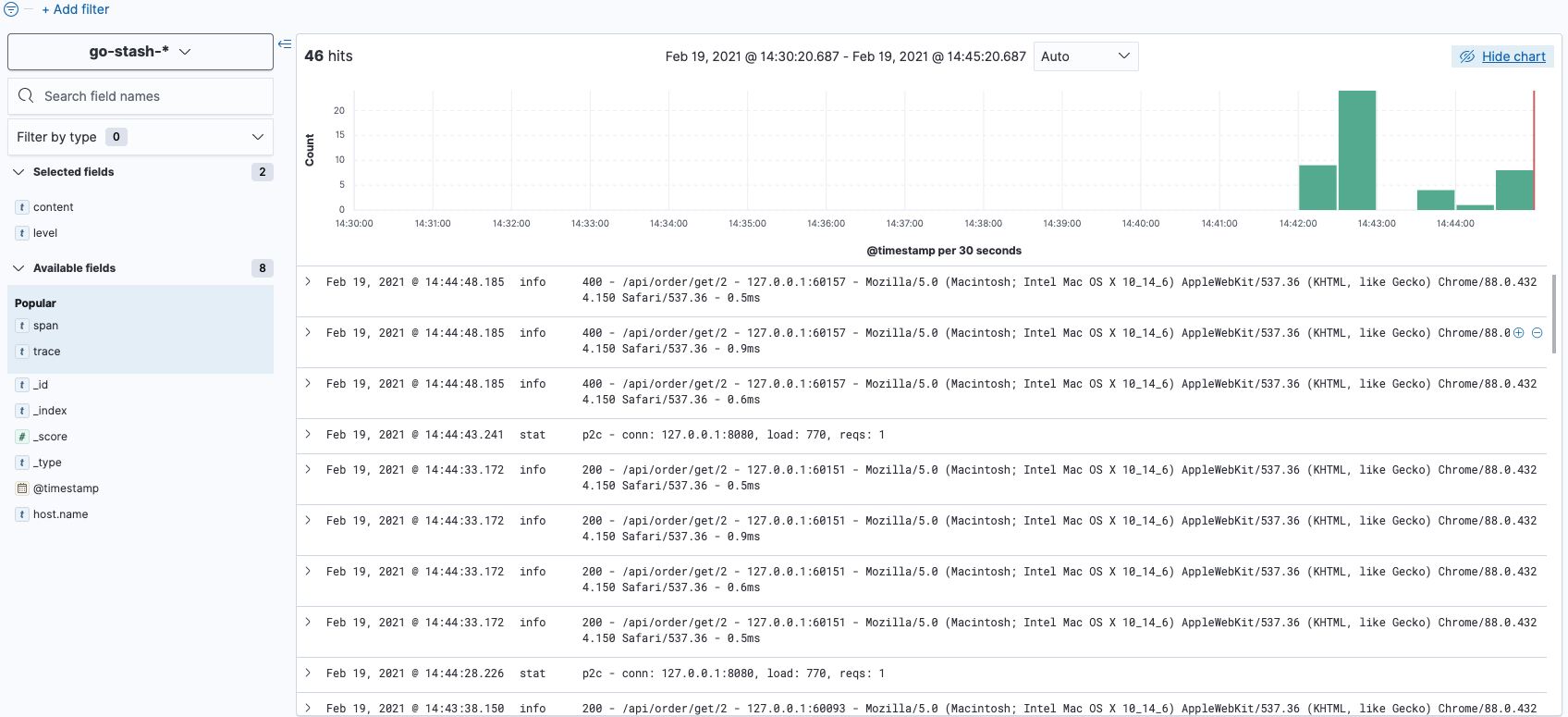Select the trace field in Popular list
This screenshot has height=717, width=1568.
click(47, 352)
